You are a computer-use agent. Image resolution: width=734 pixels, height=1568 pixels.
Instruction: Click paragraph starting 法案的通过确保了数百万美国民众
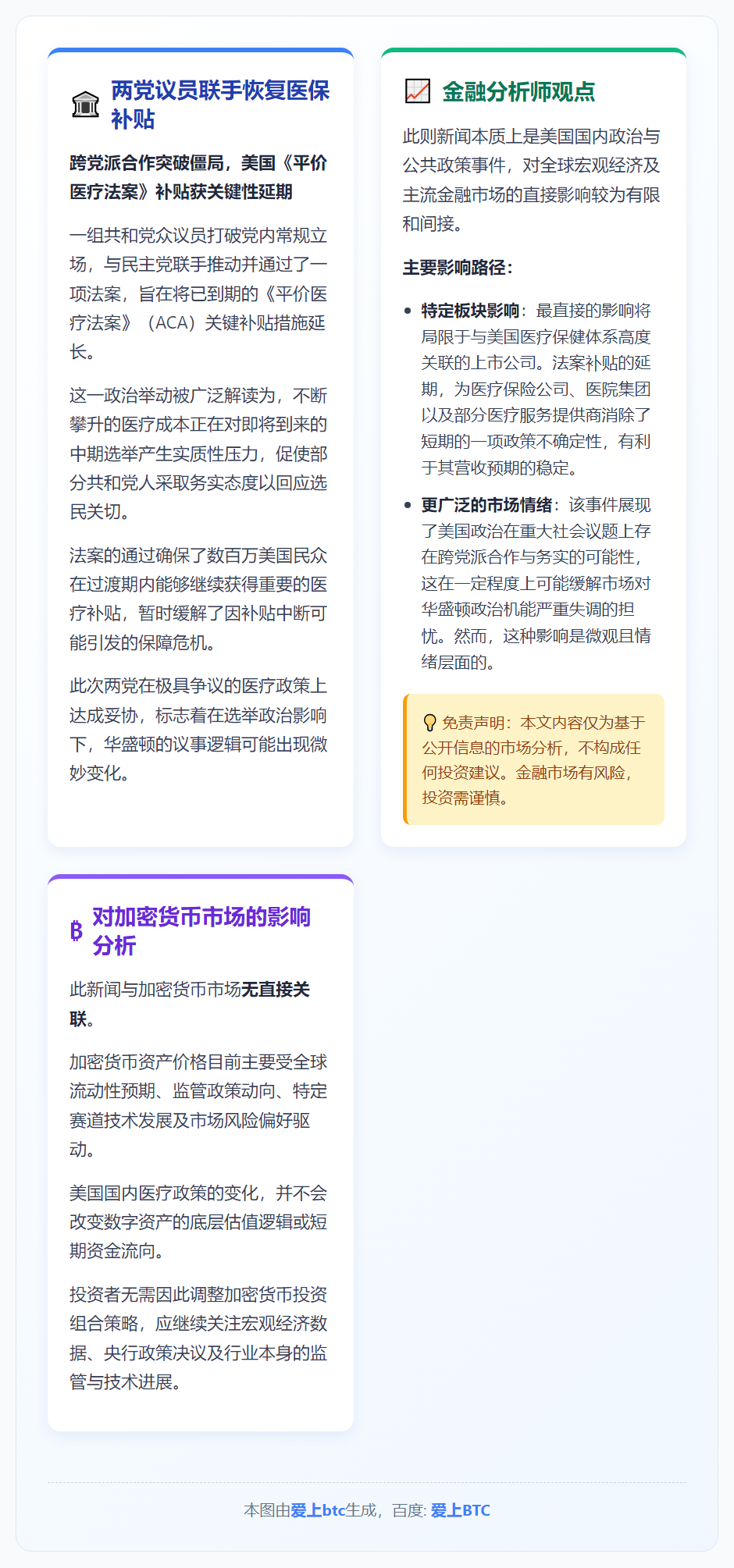[198, 599]
